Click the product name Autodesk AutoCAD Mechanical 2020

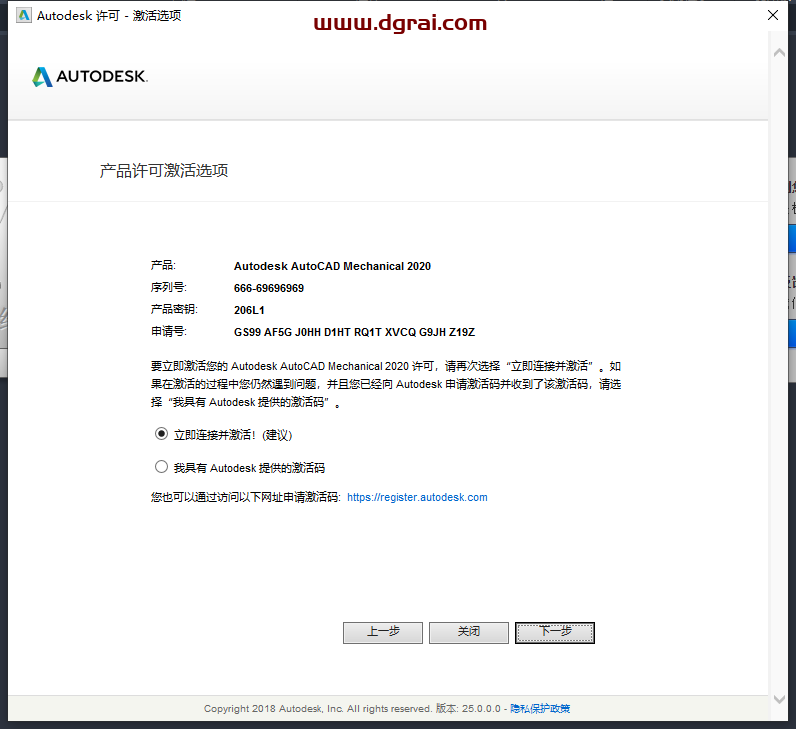(332, 266)
